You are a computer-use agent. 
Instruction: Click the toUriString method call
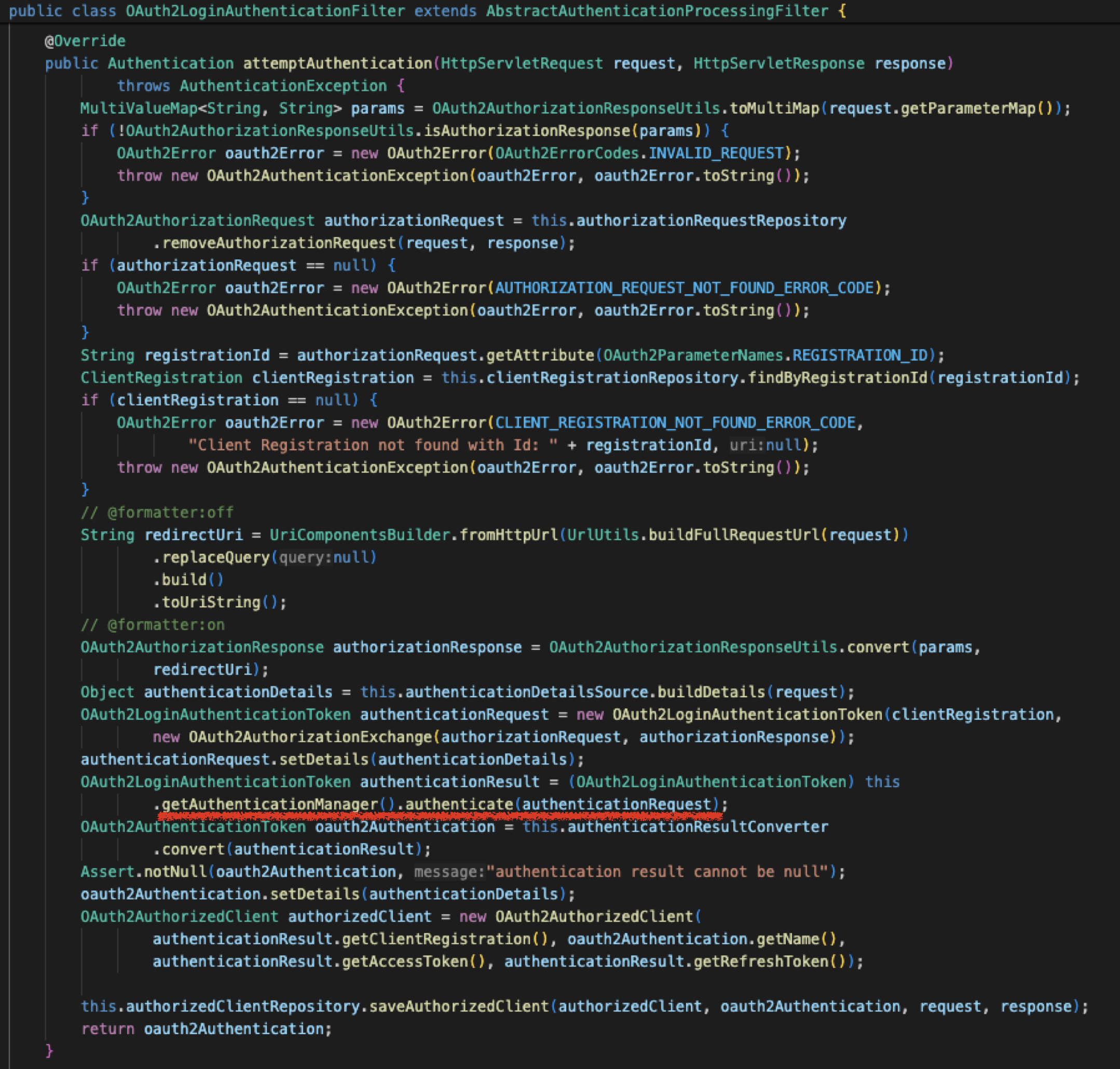[211, 602]
